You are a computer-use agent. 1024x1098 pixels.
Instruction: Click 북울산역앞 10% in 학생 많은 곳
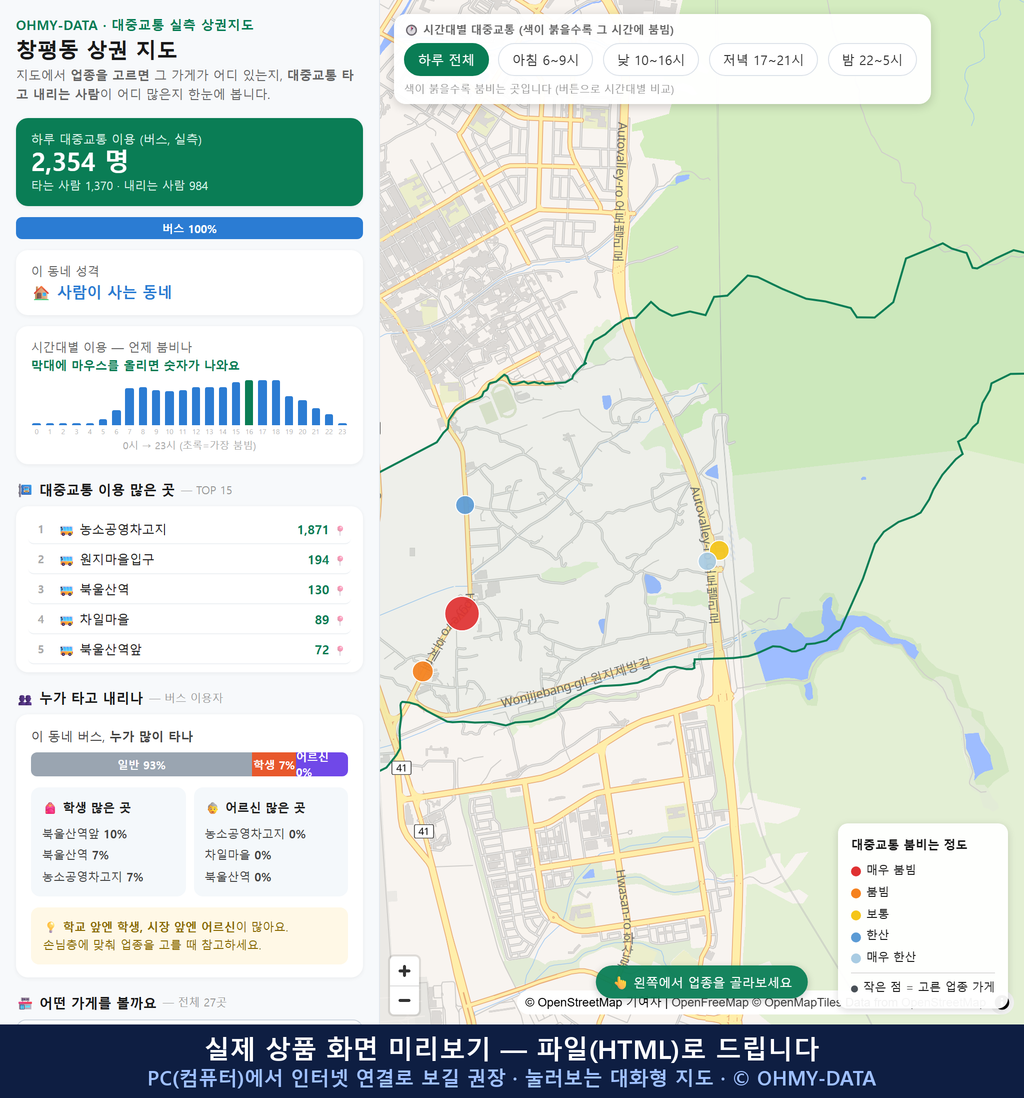click(85, 834)
